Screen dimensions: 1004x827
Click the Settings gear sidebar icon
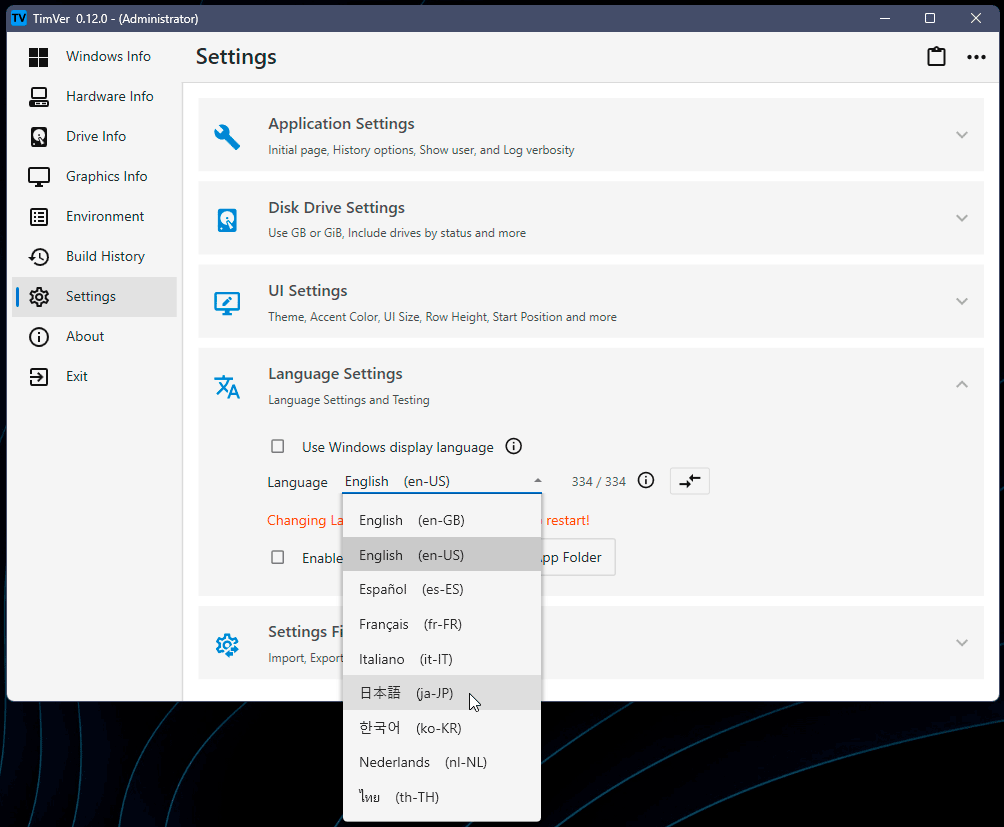click(x=38, y=297)
